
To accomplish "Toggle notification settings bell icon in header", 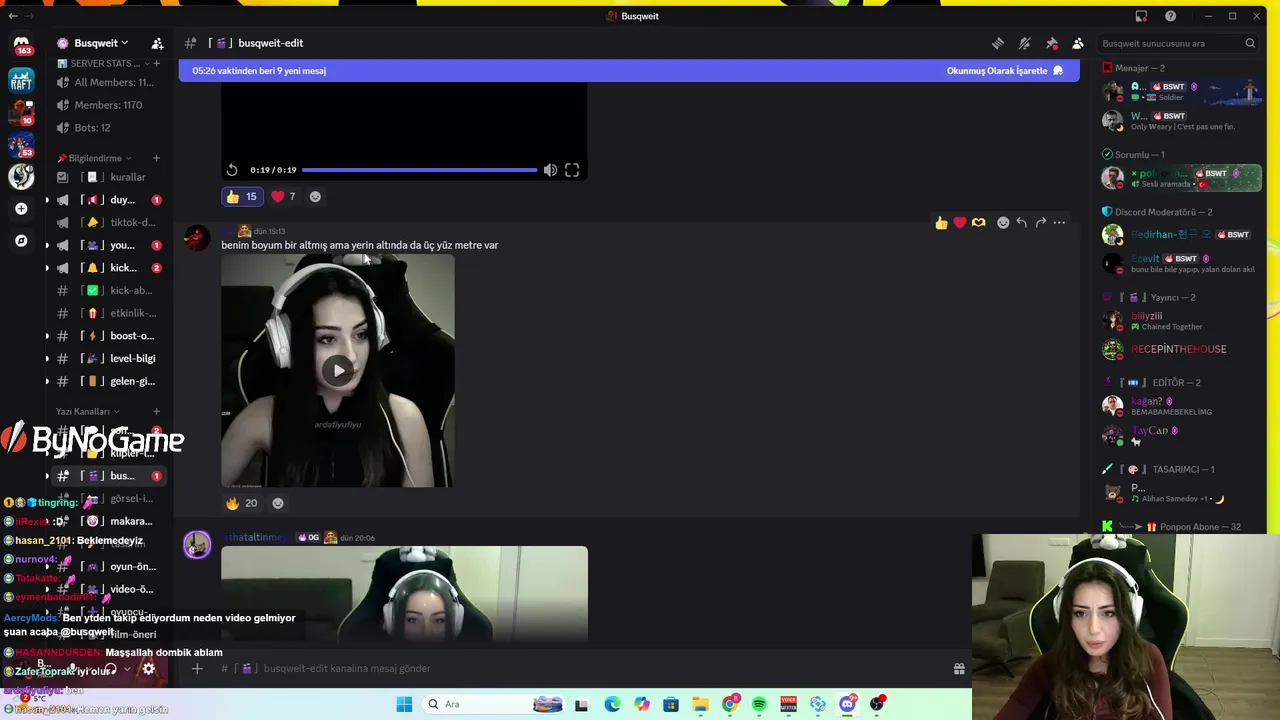I will 1024,43.
